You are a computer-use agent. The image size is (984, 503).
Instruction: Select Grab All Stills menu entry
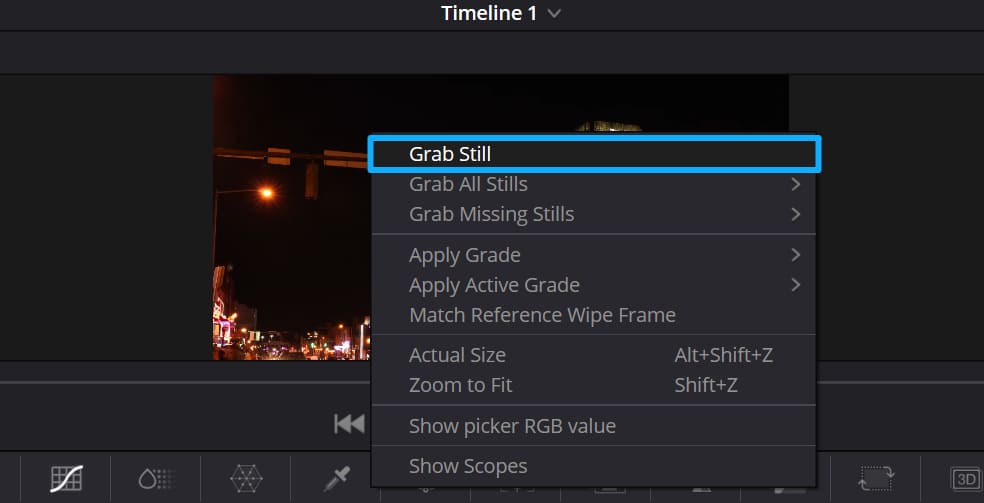[x=594, y=184]
